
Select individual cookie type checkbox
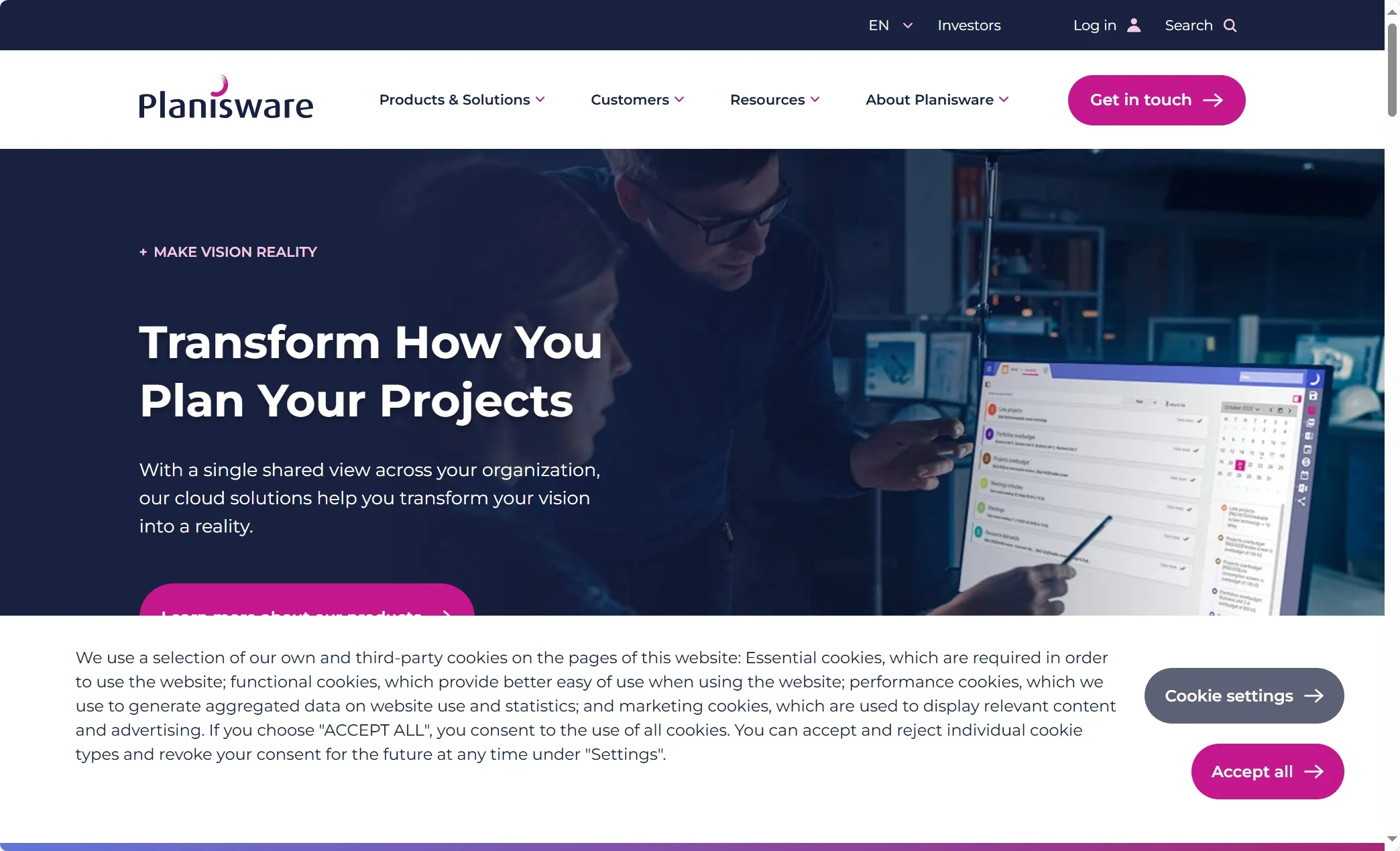pyautogui.click(x=1244, y=695)
